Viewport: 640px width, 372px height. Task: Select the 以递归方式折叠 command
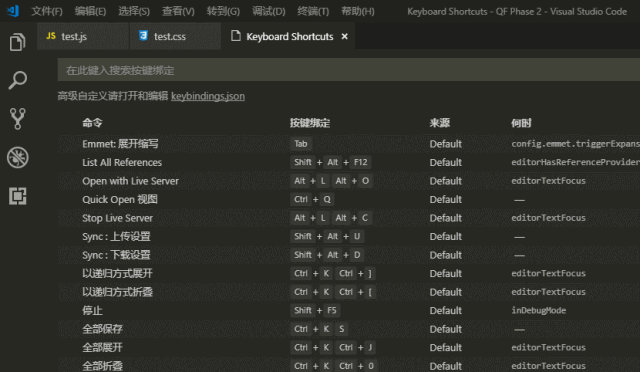pyautogui.click(x=349, y=292)
